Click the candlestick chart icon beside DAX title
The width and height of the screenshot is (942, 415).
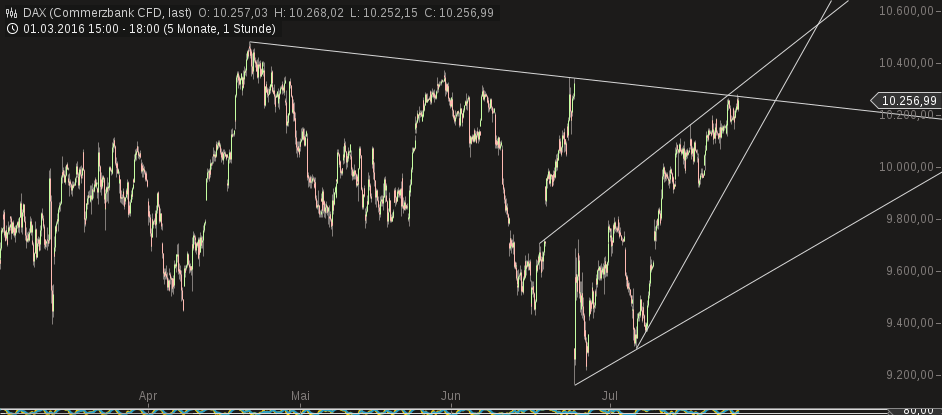click(x=11, y=13)
